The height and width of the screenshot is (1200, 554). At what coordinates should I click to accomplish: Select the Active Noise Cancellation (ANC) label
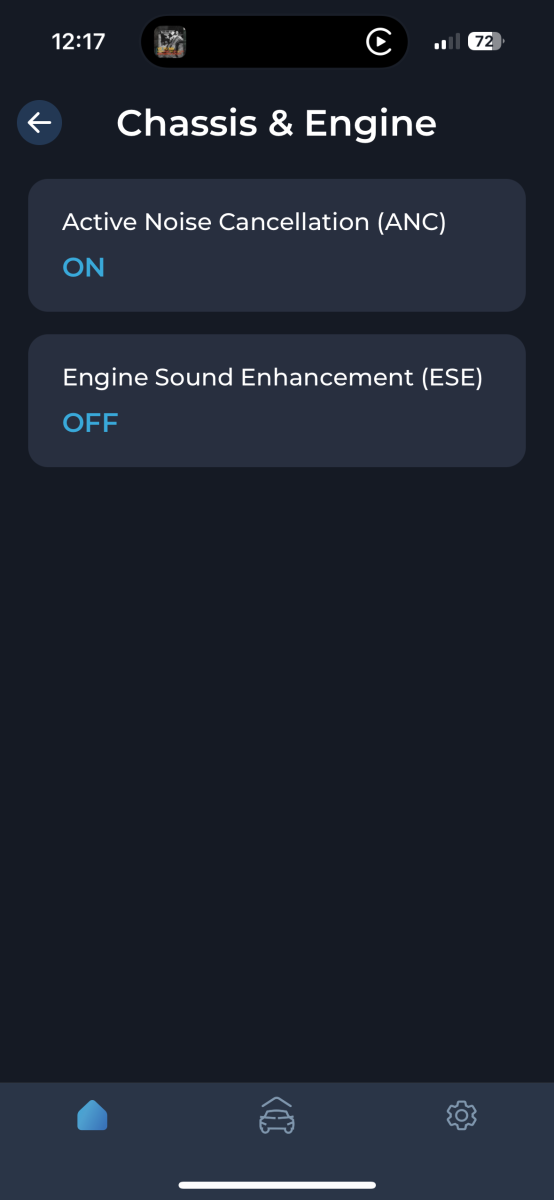[x=254, y=222]
